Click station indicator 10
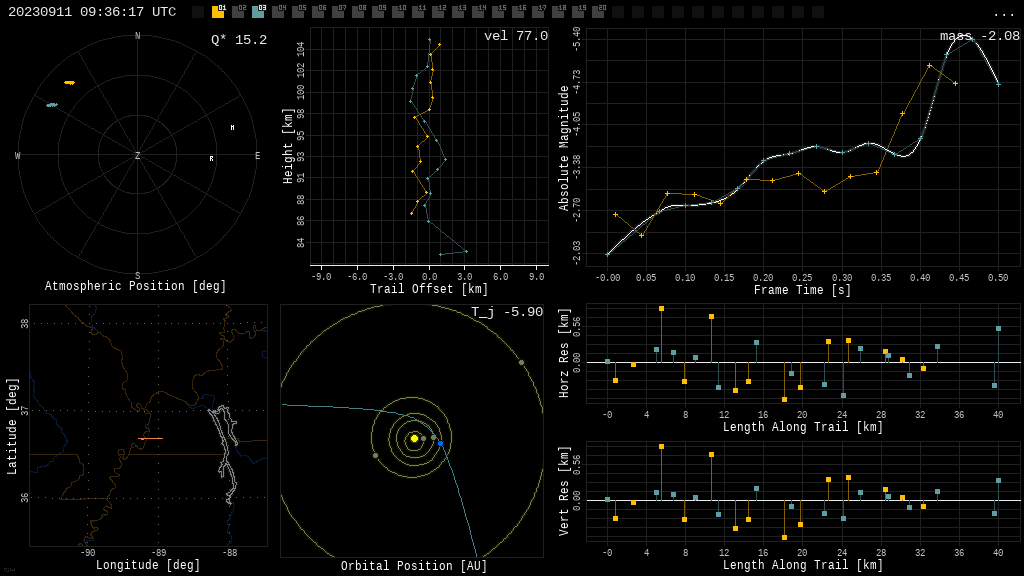Viewport: 1024px width, 576px height. click(398, 12)
